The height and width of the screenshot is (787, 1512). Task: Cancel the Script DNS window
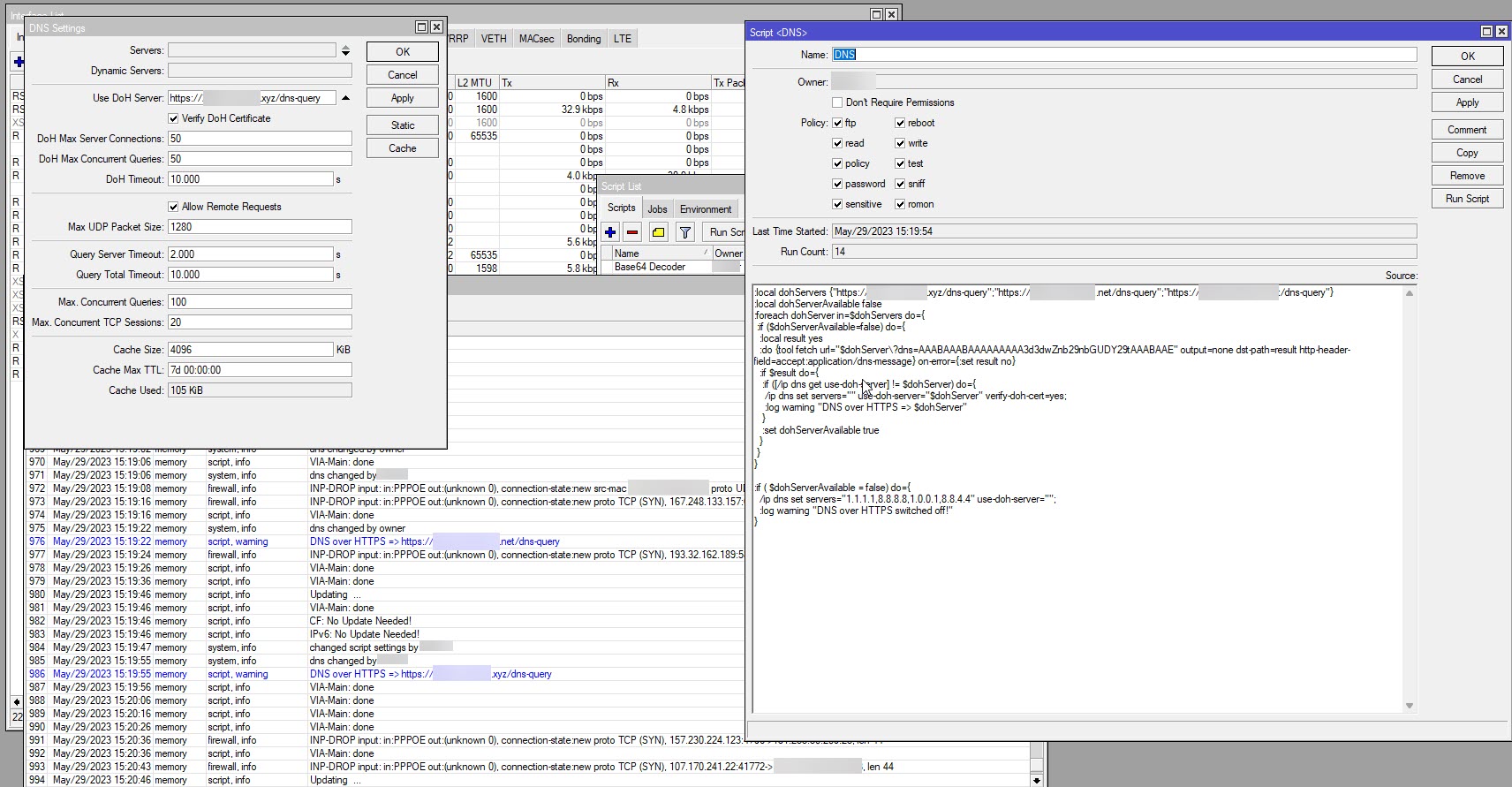click(x=1468, y=79)
